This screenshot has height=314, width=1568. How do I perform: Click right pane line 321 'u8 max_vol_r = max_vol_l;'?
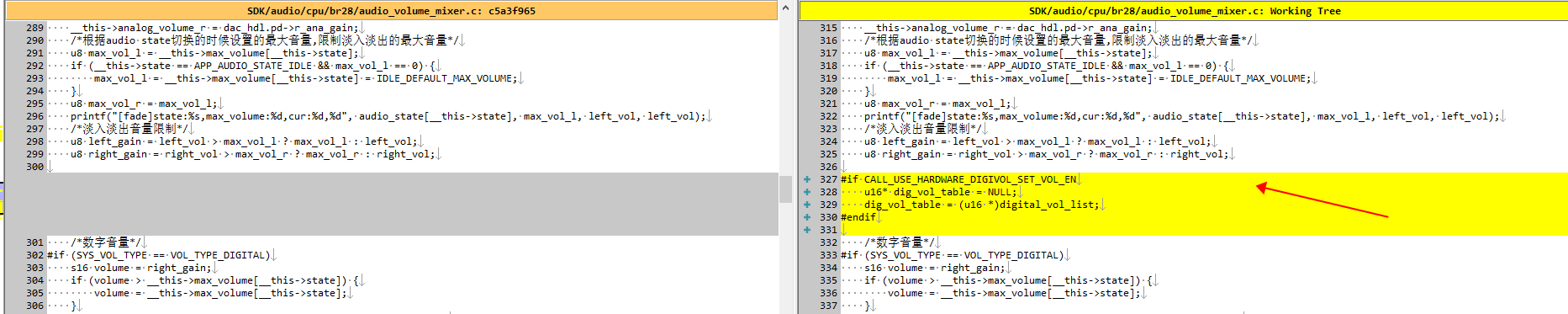tap(937, 104)
